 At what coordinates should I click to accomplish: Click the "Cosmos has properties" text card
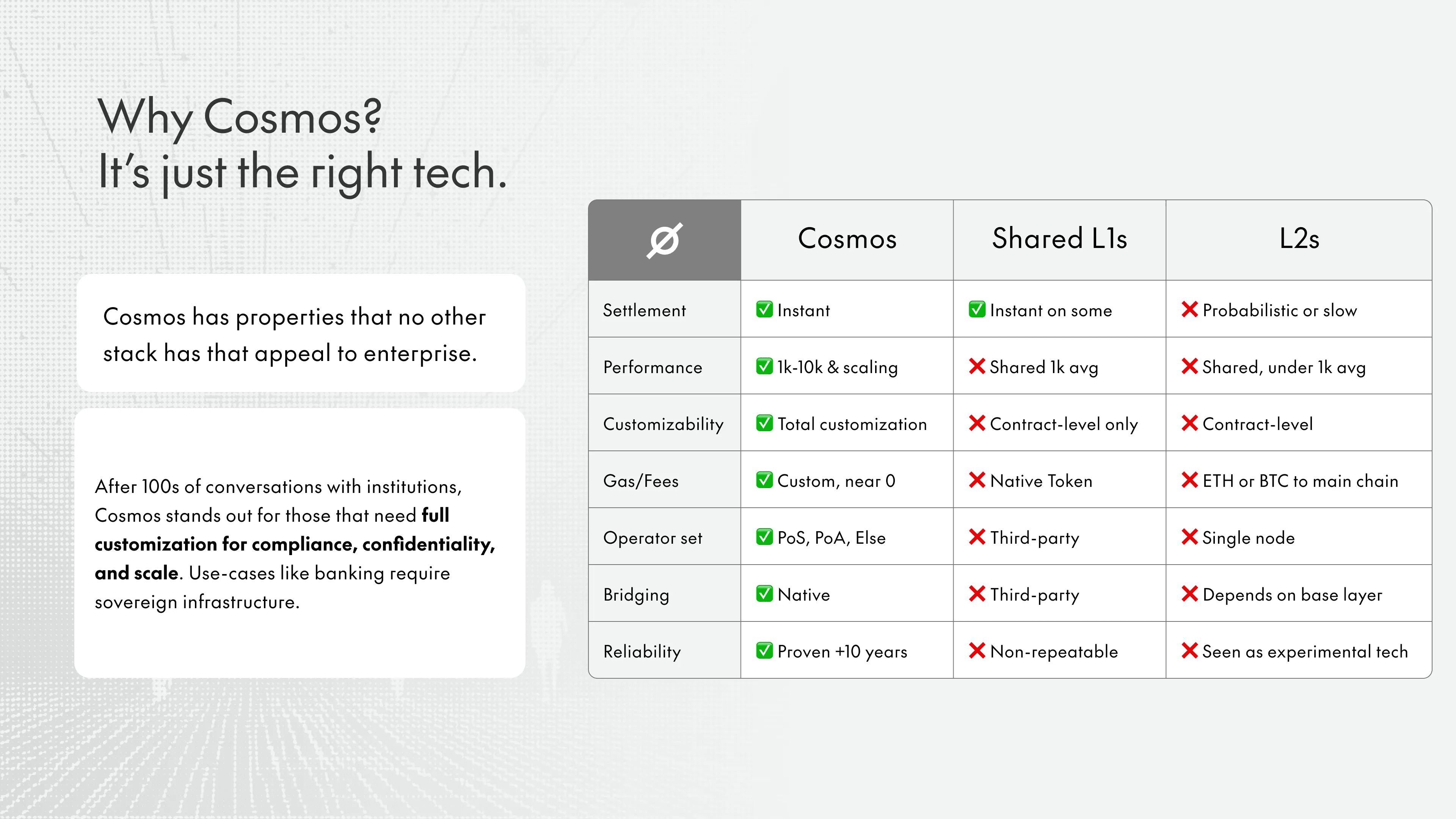click(301, 334)
